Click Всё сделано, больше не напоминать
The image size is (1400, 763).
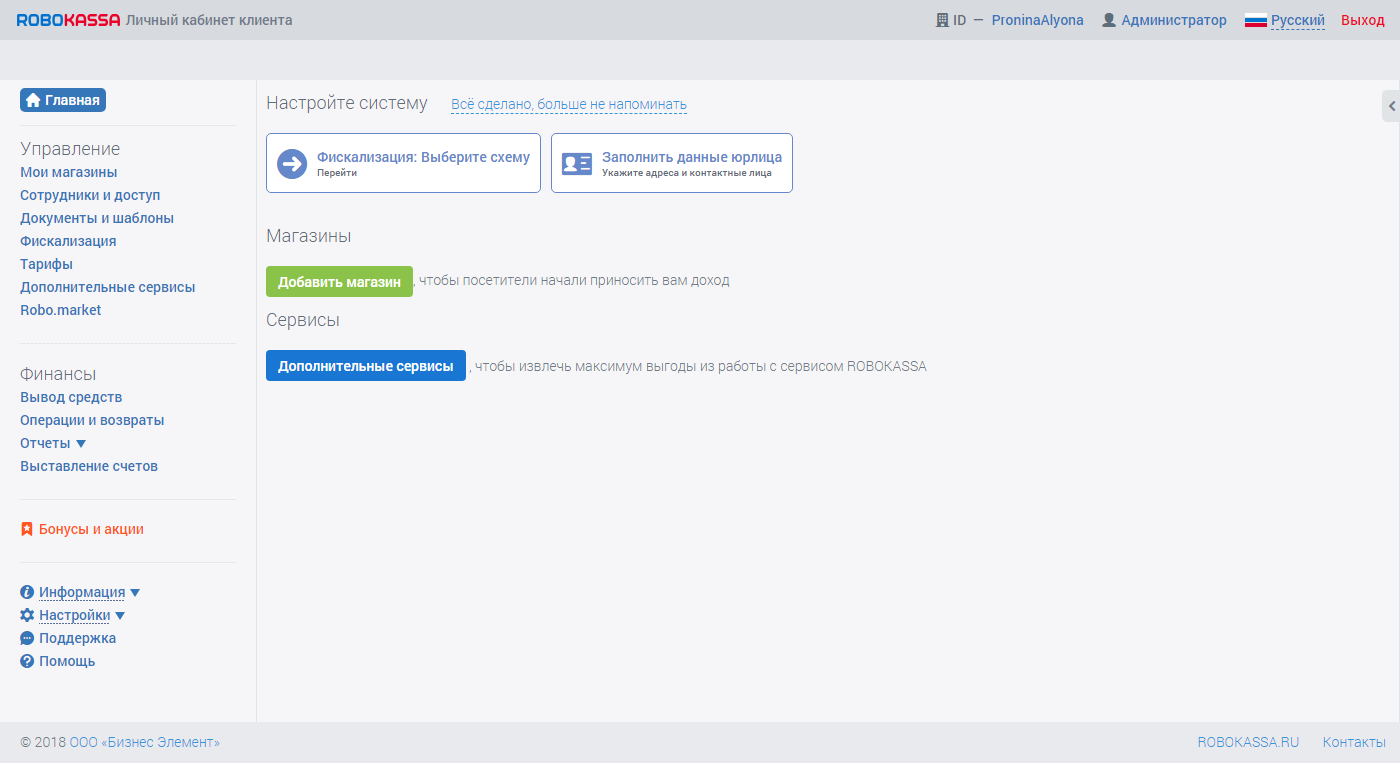click(x=569, y=104)
